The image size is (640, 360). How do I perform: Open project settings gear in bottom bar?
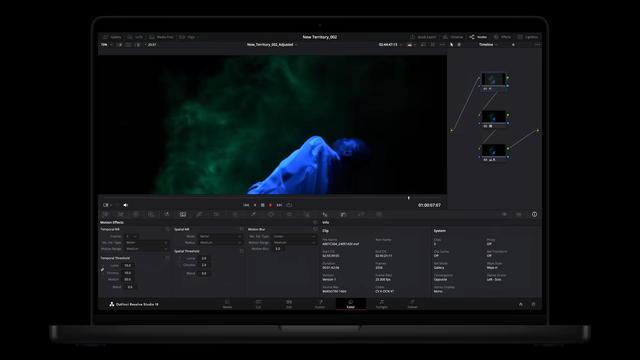(533, 304)
